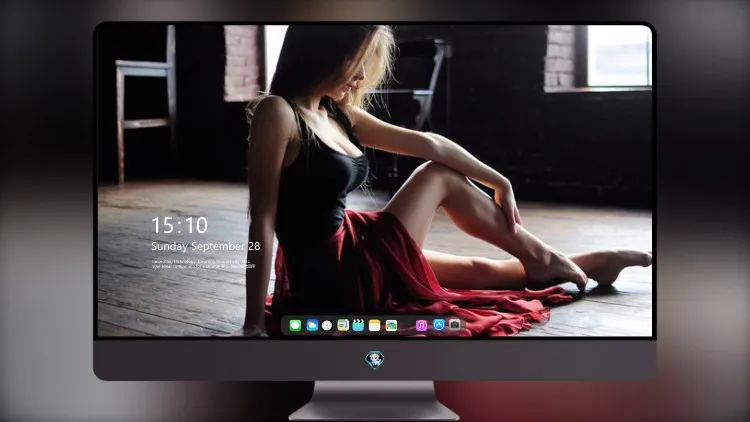Launch the Weather app from the dock

pos(312,325)
